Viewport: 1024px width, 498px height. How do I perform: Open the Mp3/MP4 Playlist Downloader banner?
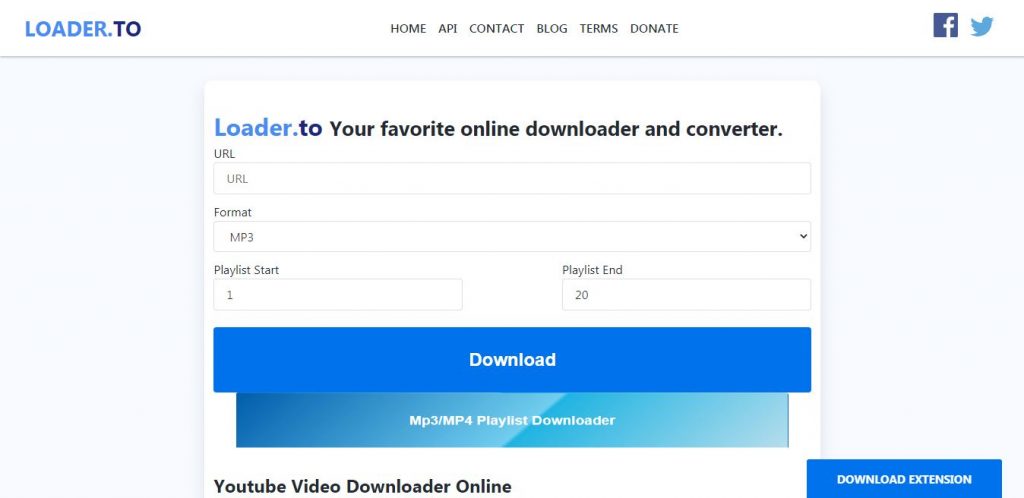pos(512,420)
